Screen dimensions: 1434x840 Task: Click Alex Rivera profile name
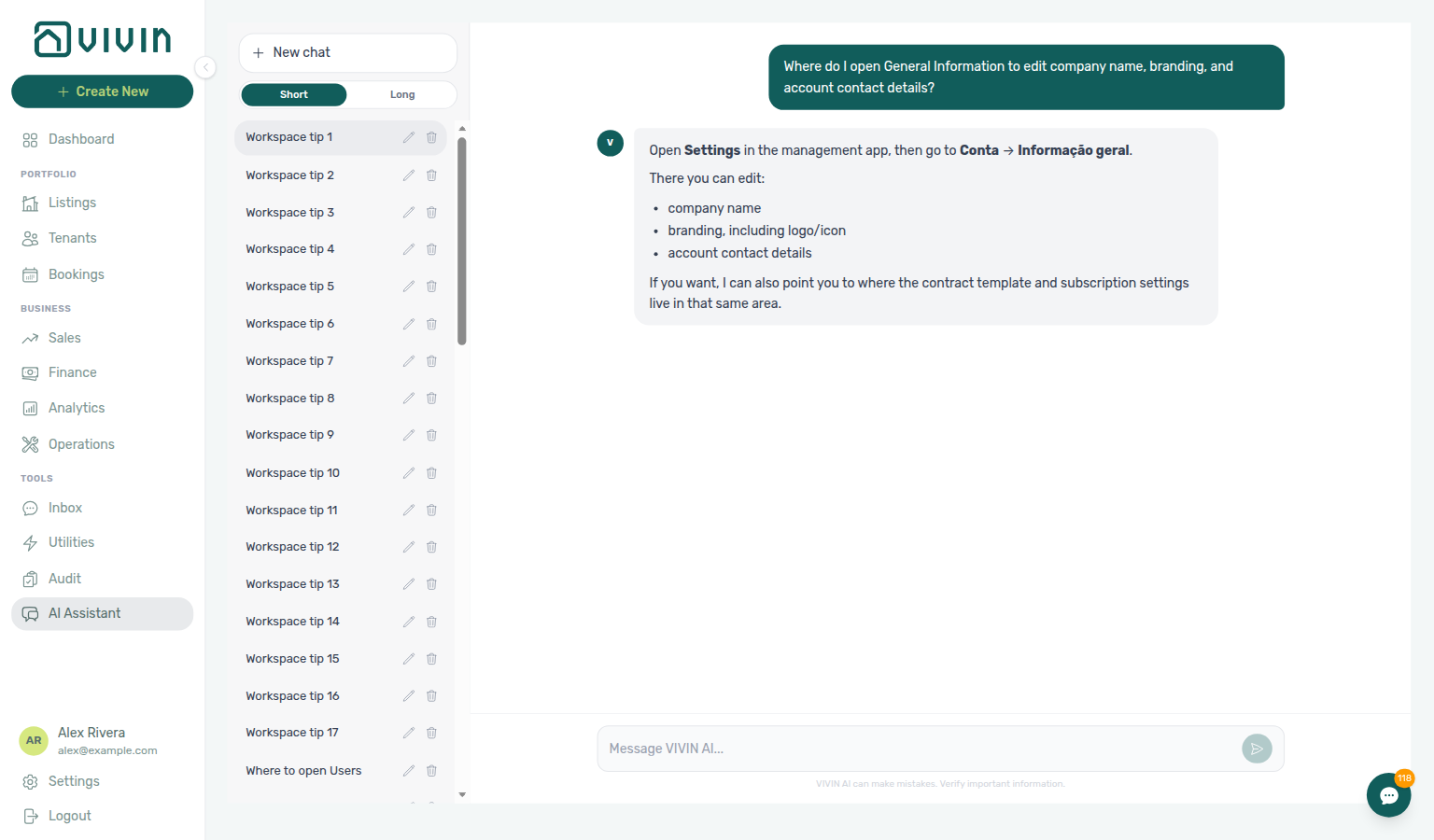point(91,733)
